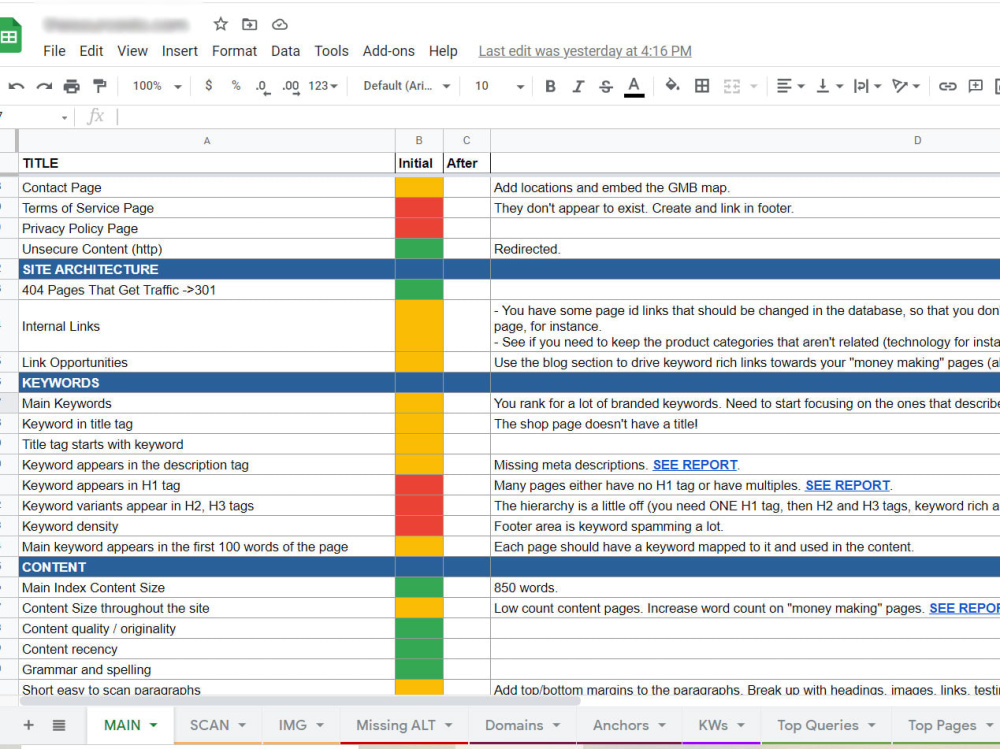Open the Horizontal align dropdown

[x=790, y=85]
